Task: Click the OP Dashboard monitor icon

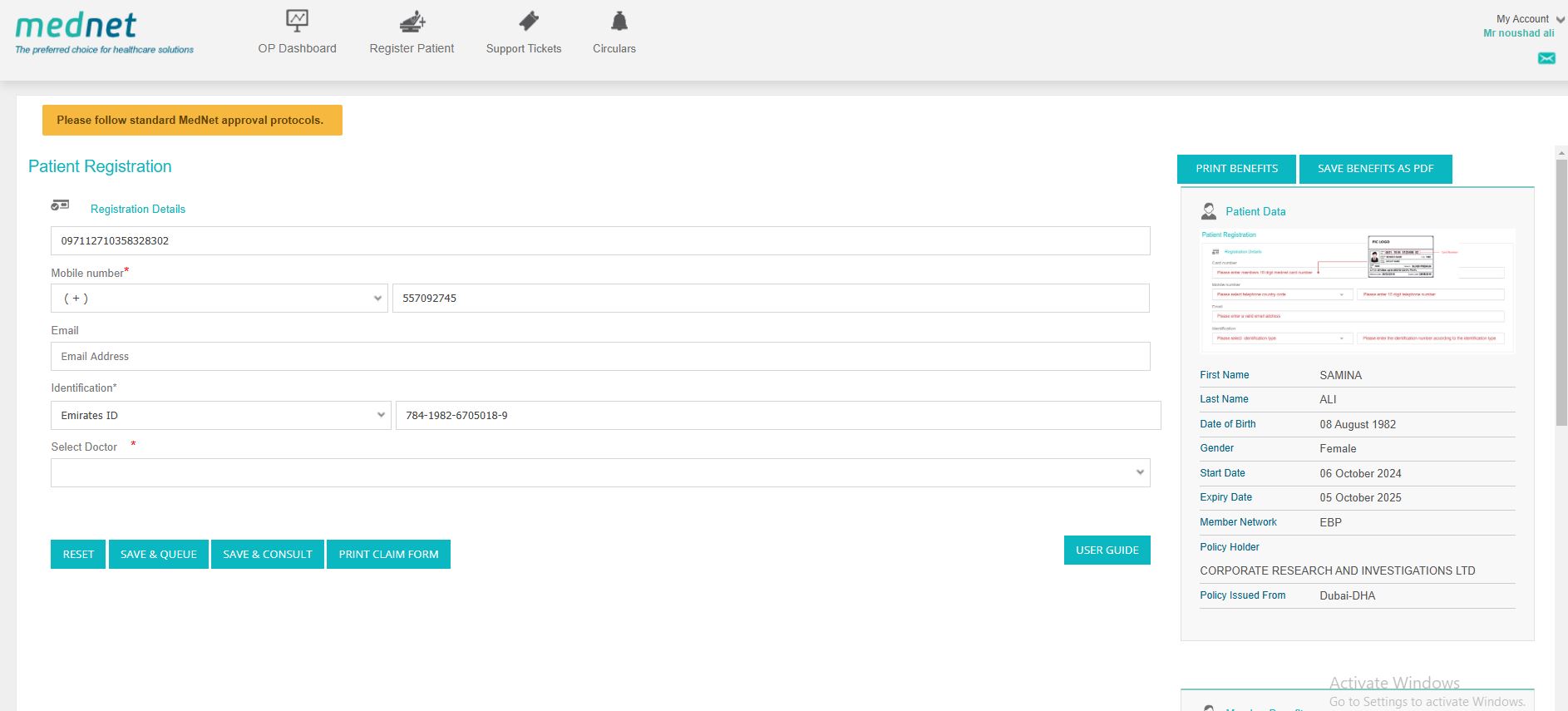Action: (x=297, y=20)
